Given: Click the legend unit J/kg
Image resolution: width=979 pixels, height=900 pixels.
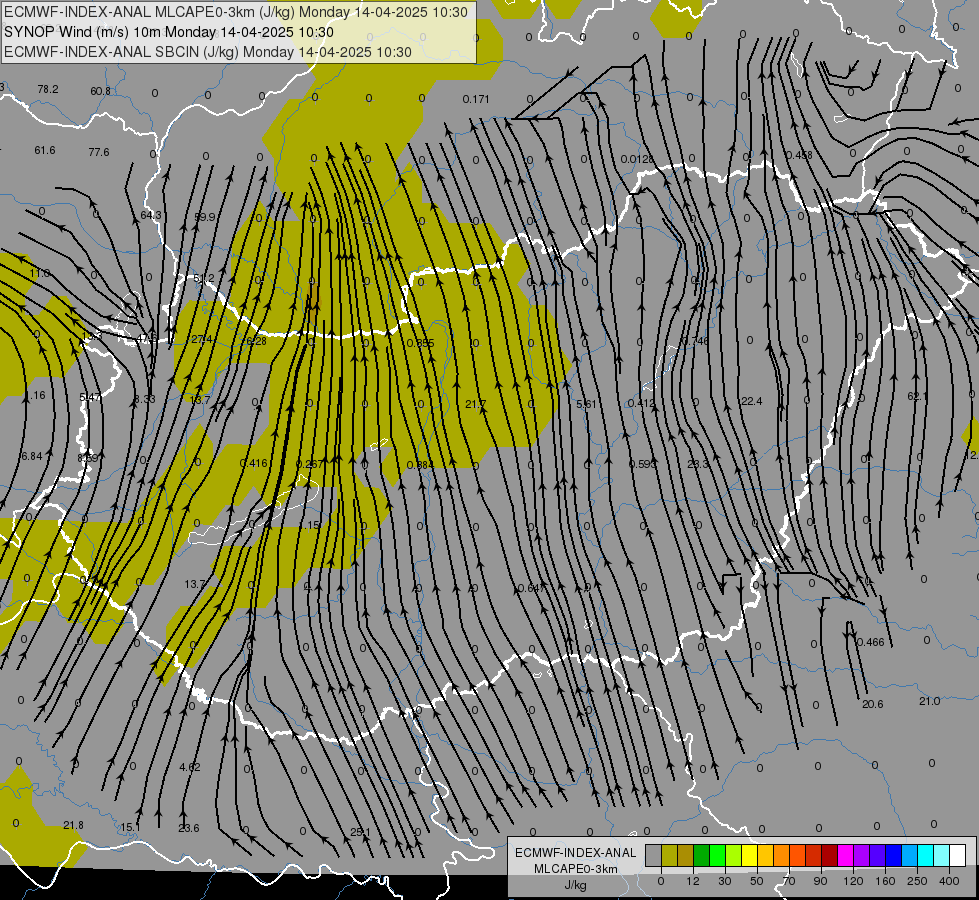Looking at the screenshot, I should tap(576, 884).
